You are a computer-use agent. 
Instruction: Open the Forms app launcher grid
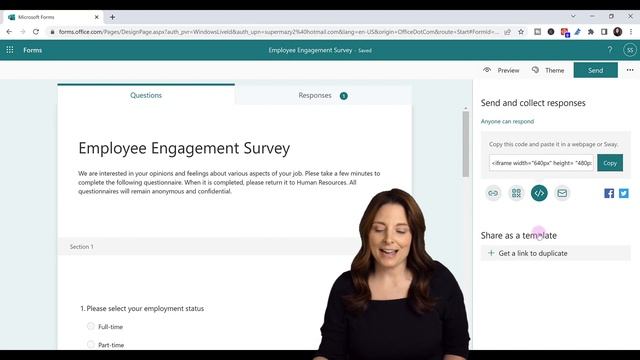(x=10, y=50)
